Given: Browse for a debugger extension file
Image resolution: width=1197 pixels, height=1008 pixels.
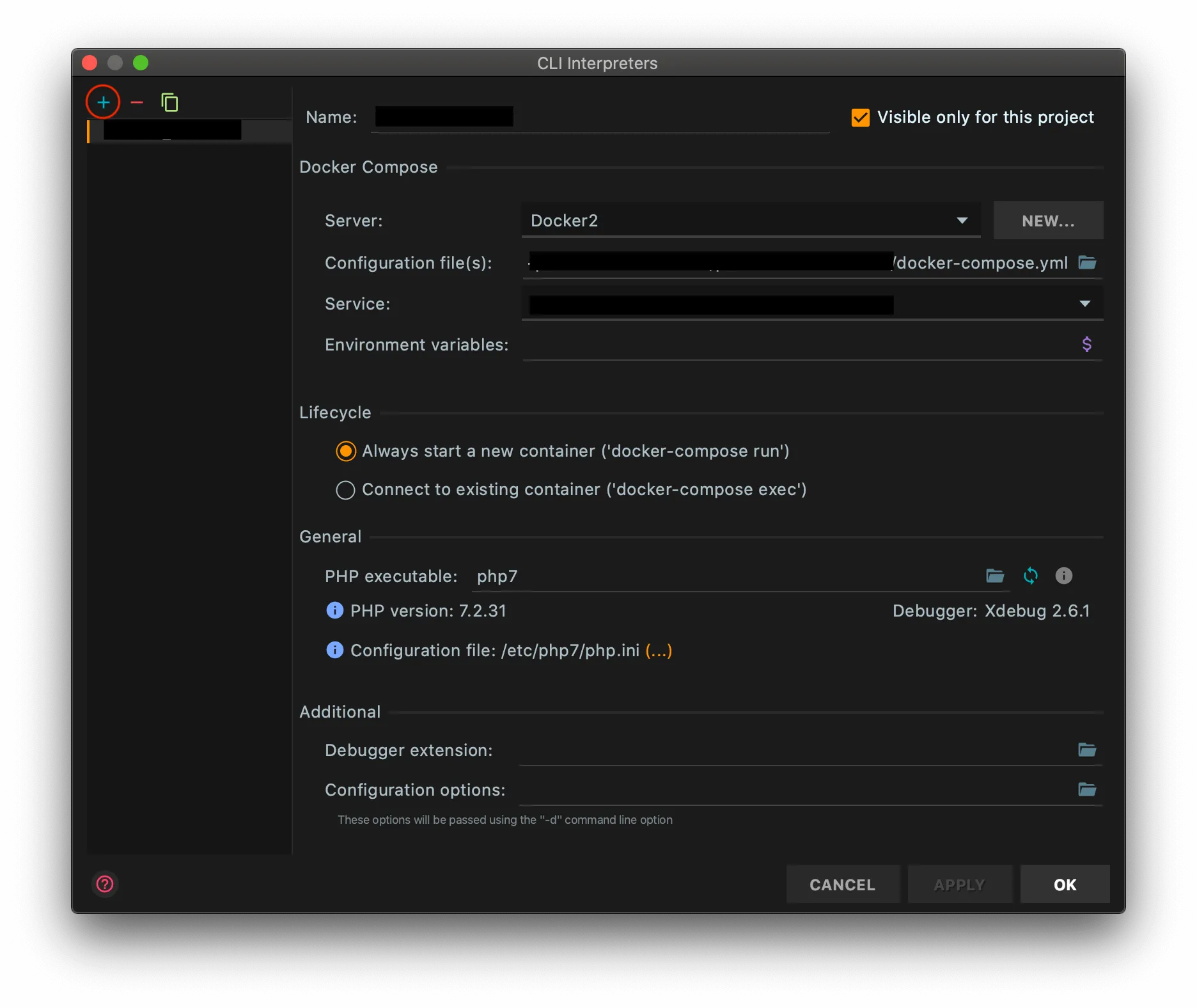Looking at the screenshot, I should click(x=1087, y=750).
